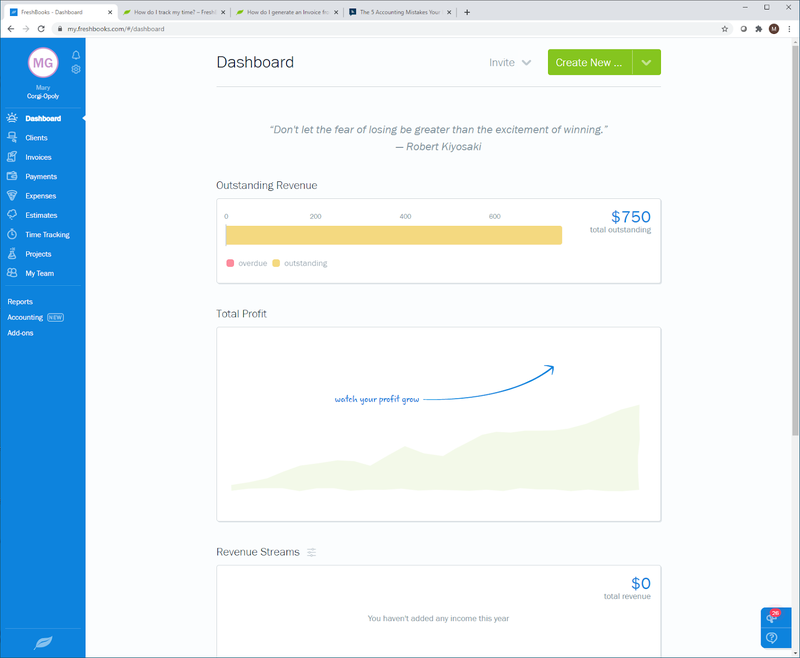Open Invoices section
This screenshot has height=658, width=800.
[38, 157]
